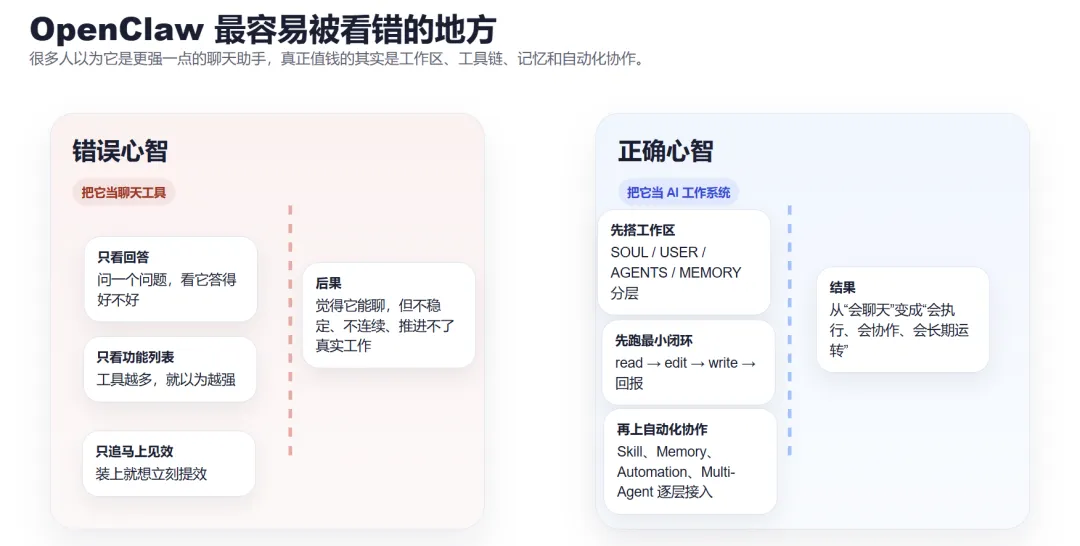Click the text 'SOUL / USER / AGENTS / MEMORY 分层'
1080x546 pixels.
[676, 273]
